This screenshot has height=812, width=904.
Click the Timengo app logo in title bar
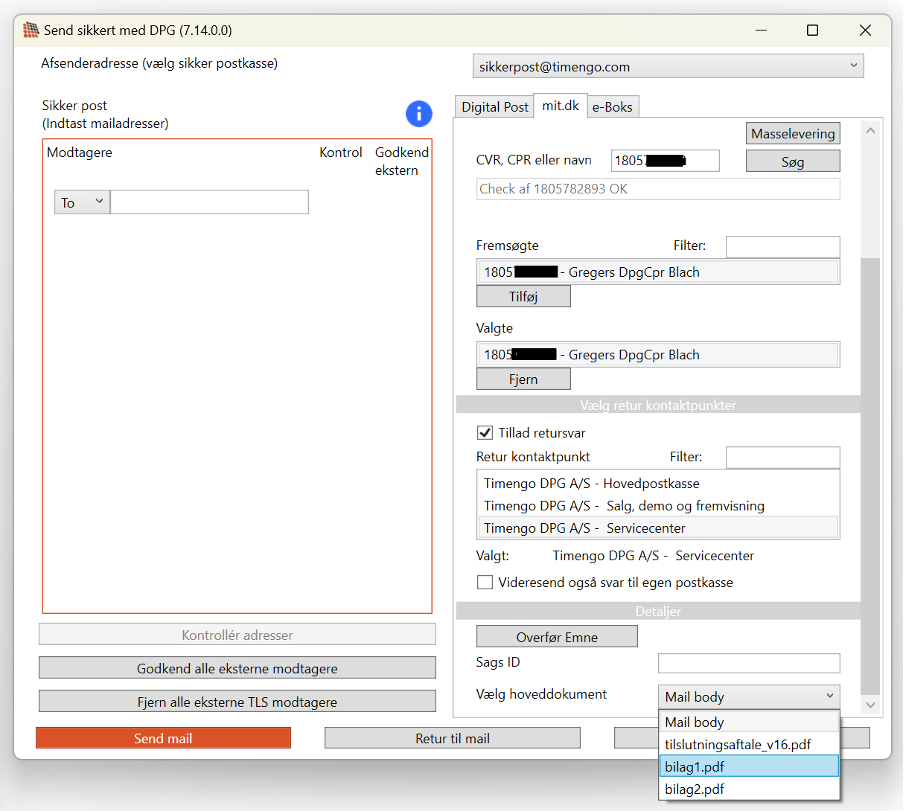click(x=31, y=30)
